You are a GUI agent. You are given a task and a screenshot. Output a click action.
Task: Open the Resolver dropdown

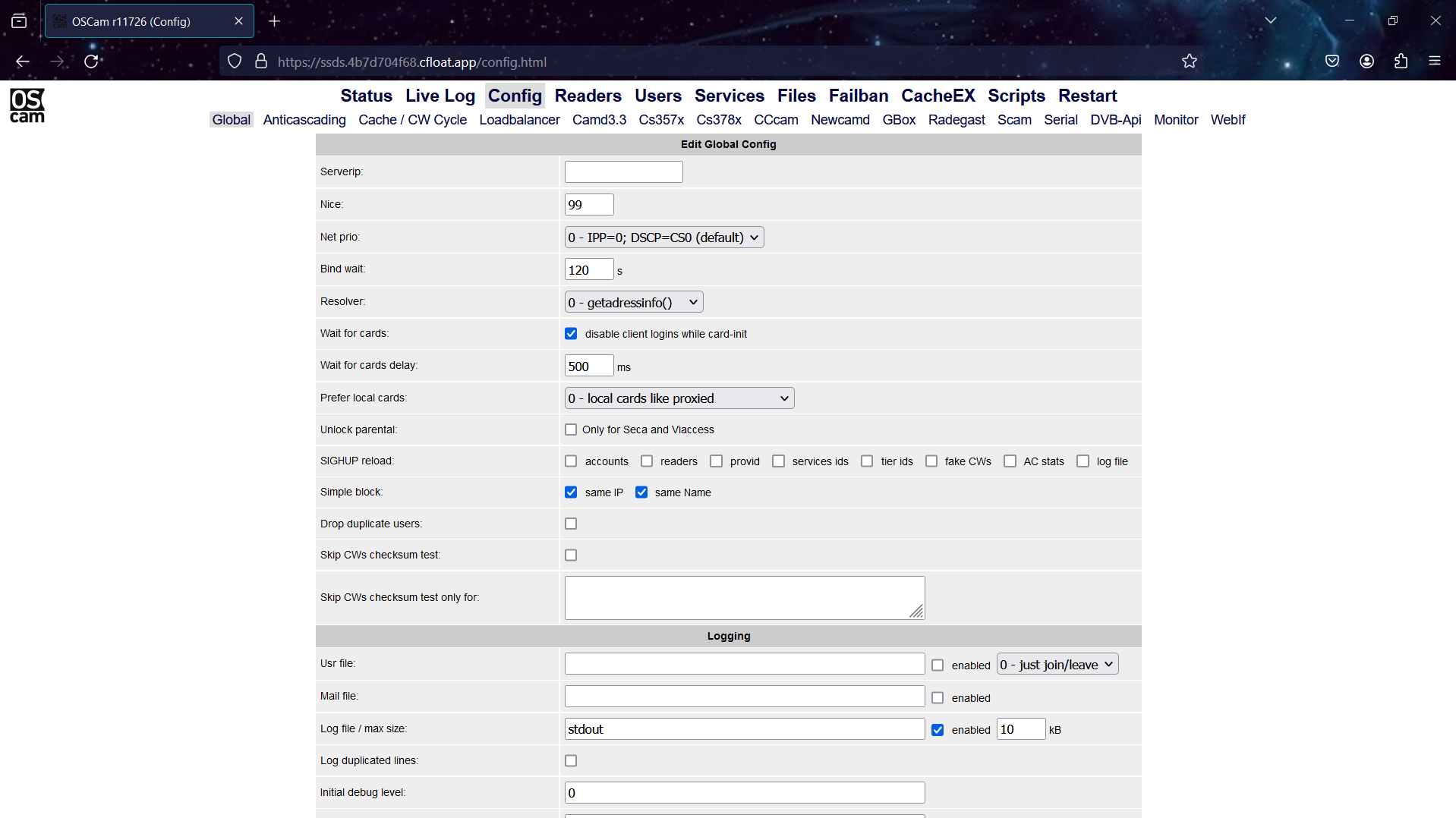click(x=634, y=303)
